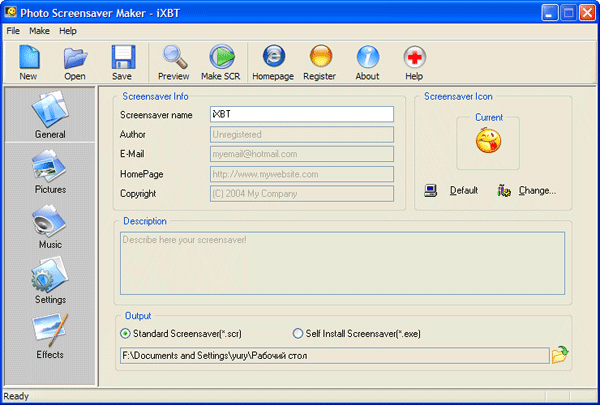Click the output path field
Screen dimensions: 600x405
point(335,356)
